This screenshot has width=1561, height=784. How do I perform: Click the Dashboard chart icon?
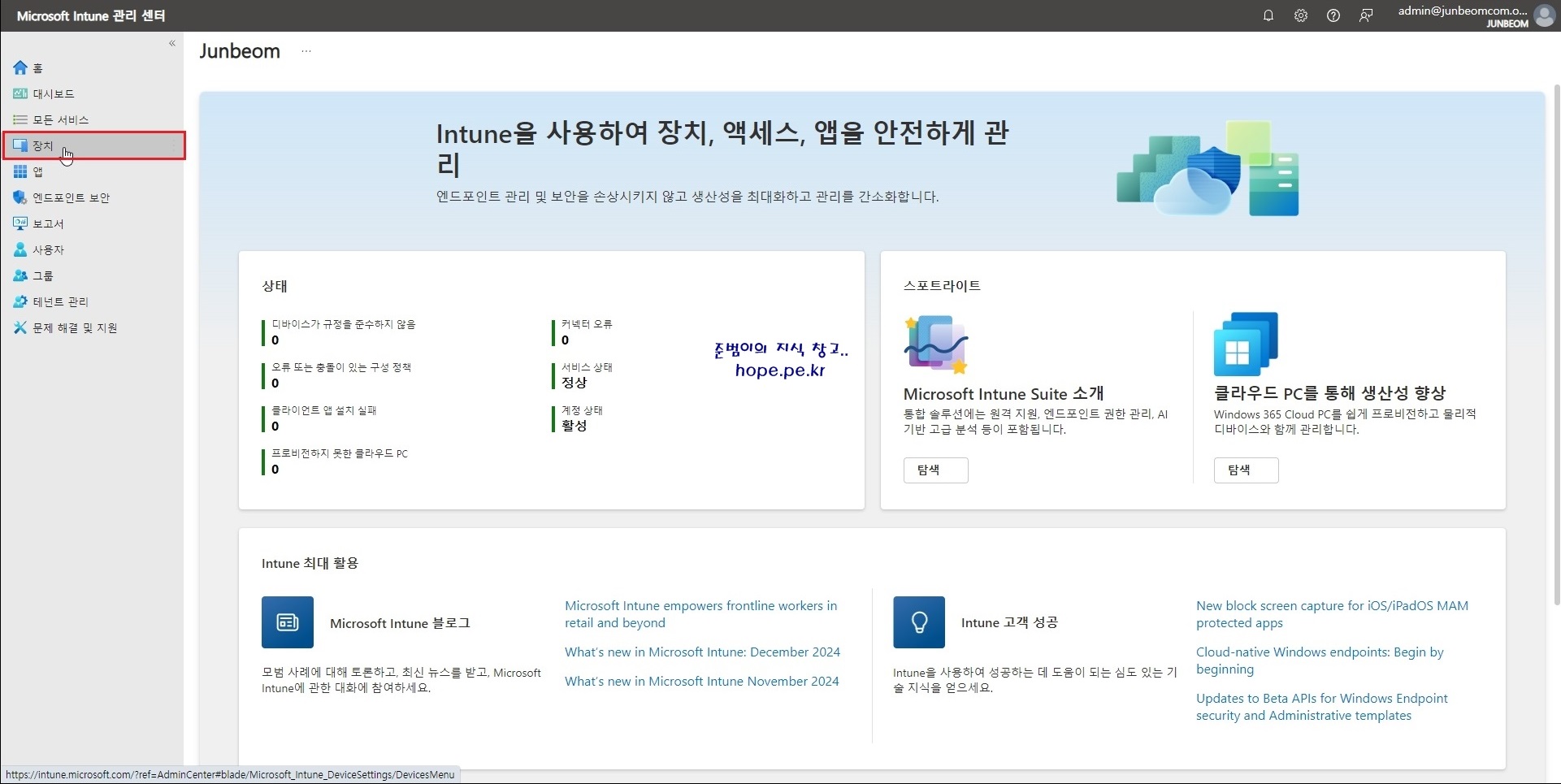coord(20,93)
